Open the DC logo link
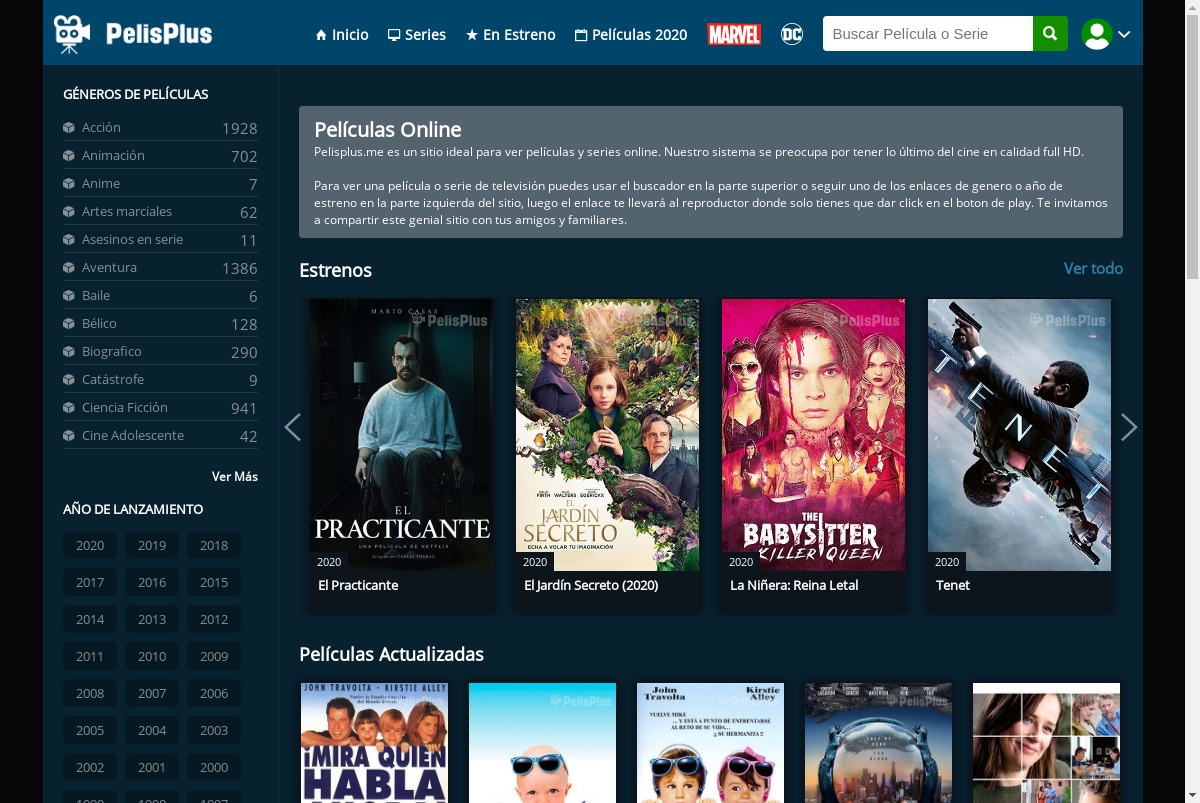This screenshot has height=803, width=1200. tap(792, 34)
